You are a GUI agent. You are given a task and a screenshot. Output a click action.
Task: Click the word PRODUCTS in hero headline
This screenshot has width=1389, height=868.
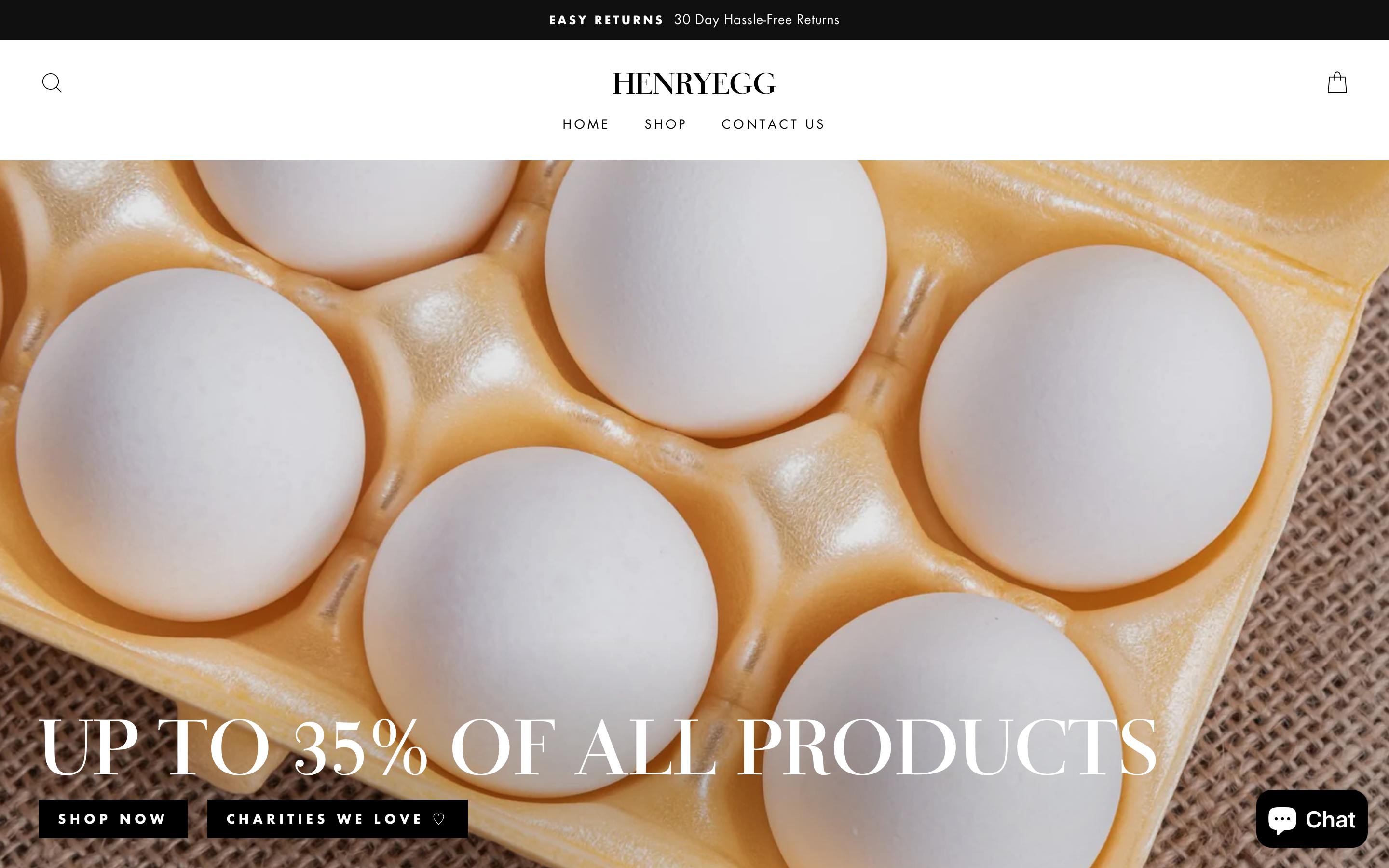click(947, 746)
